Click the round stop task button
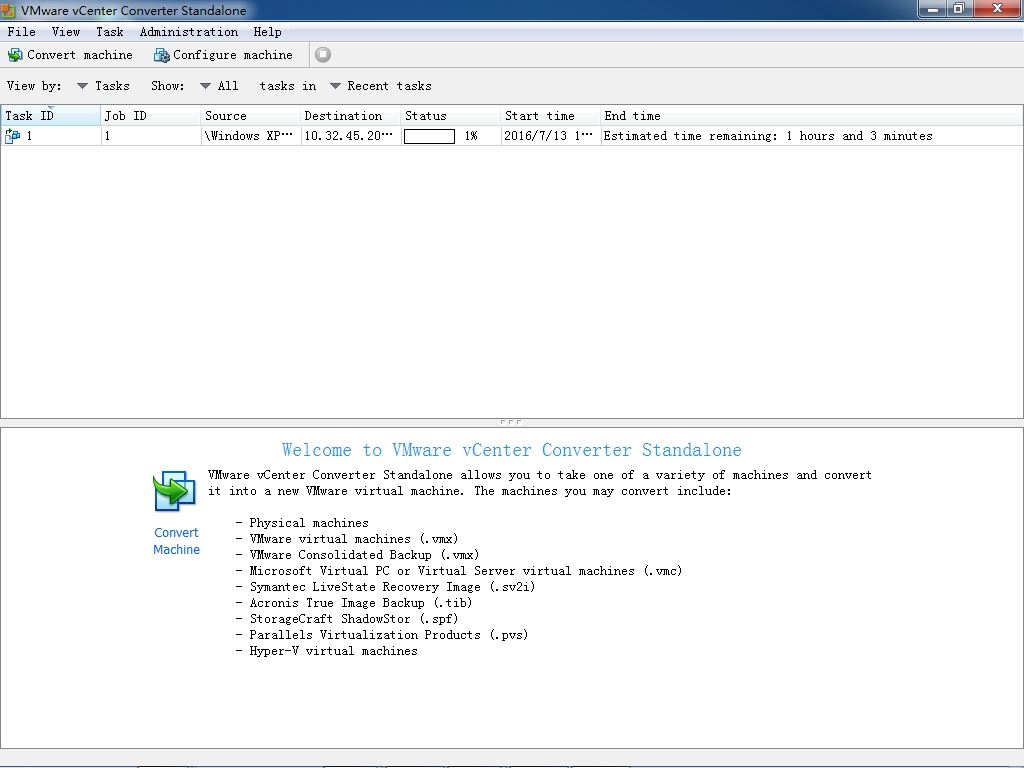This screenshot has width=1024, height=768. 323,55
